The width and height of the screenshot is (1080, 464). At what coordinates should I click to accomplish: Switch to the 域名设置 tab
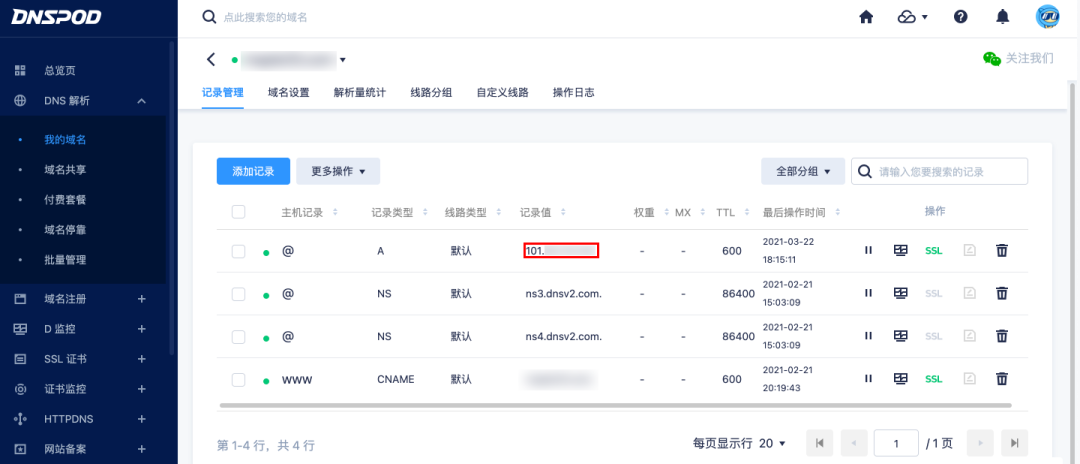click(x=289, y=92)
